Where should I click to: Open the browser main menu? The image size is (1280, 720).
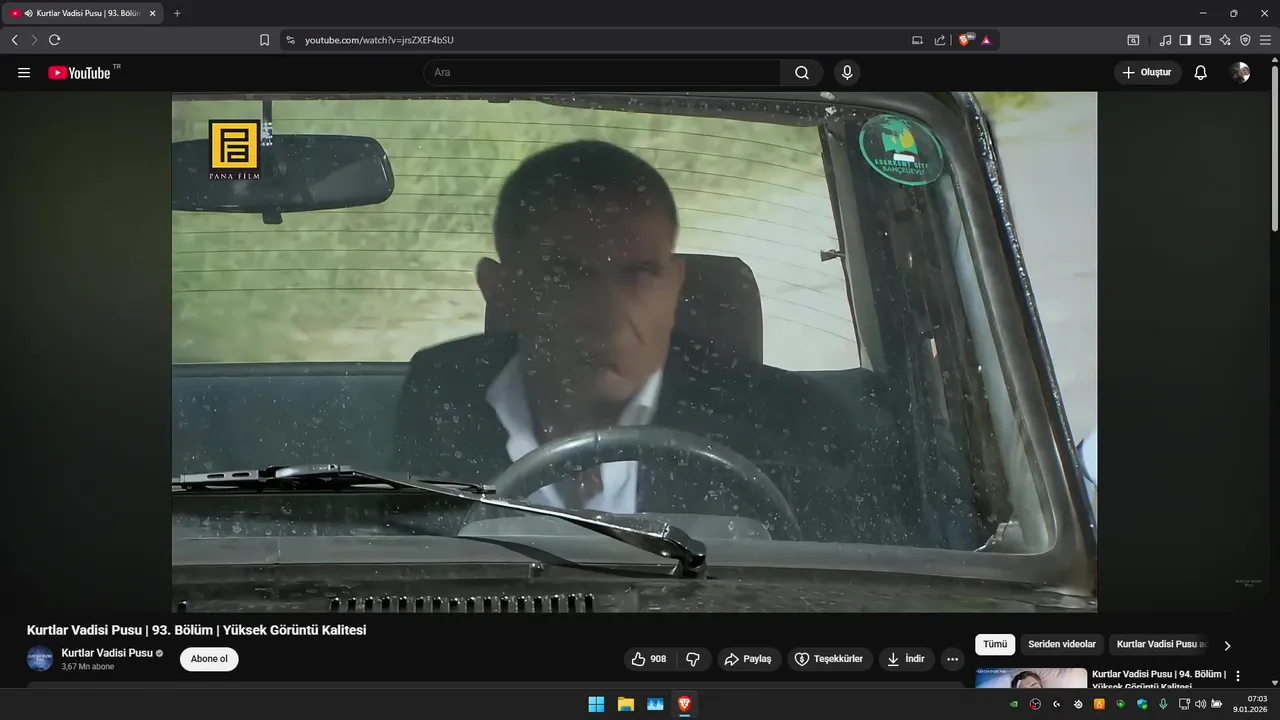point(1265,40)
